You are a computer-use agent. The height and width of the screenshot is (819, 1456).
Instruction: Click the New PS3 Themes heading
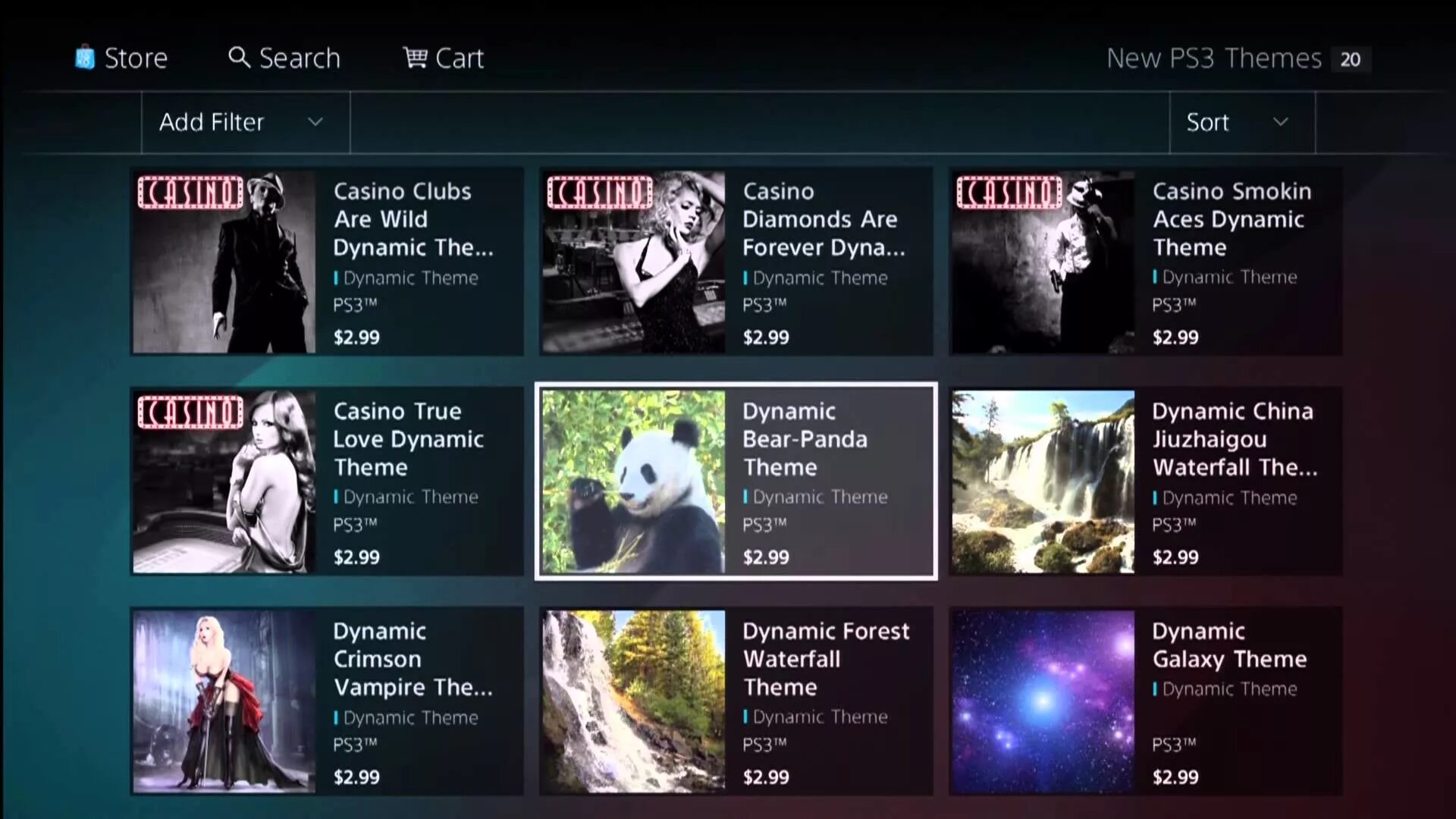click(x=1213, y=58)
